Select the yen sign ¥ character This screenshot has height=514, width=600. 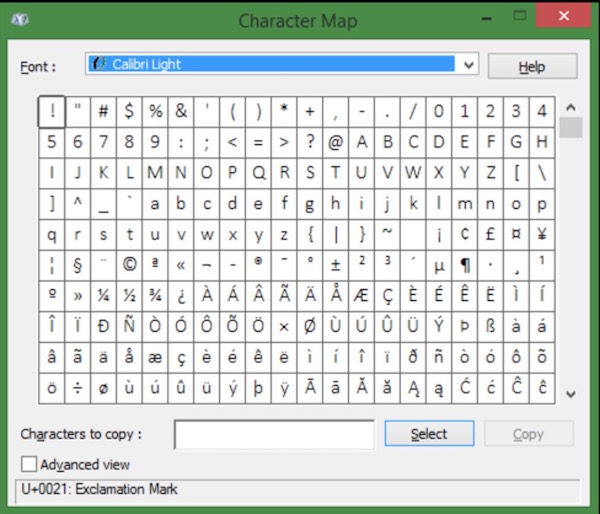coord(542,234)
